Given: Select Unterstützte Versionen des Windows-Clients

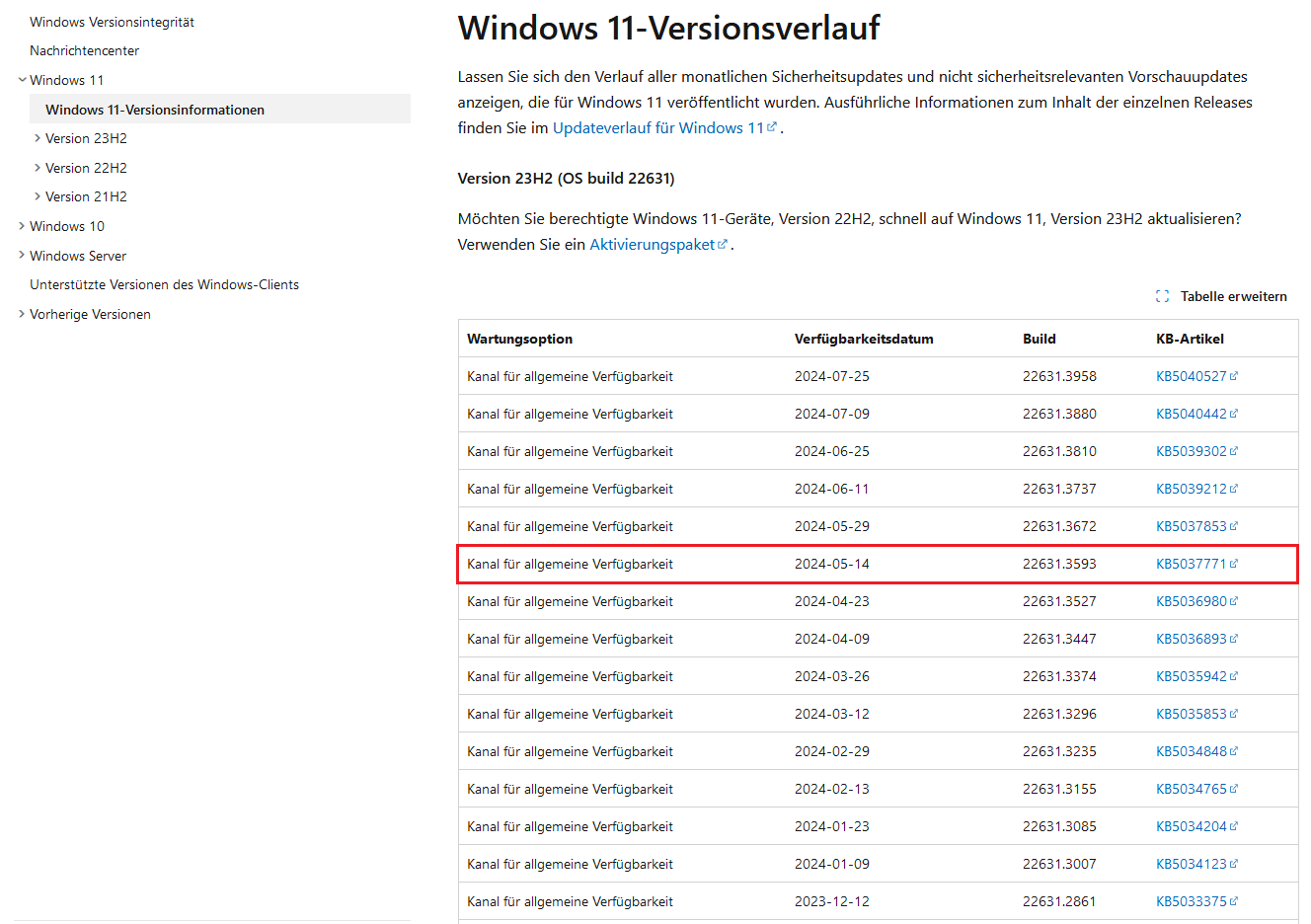Looking at the screenshot, I should coord(164,284).
